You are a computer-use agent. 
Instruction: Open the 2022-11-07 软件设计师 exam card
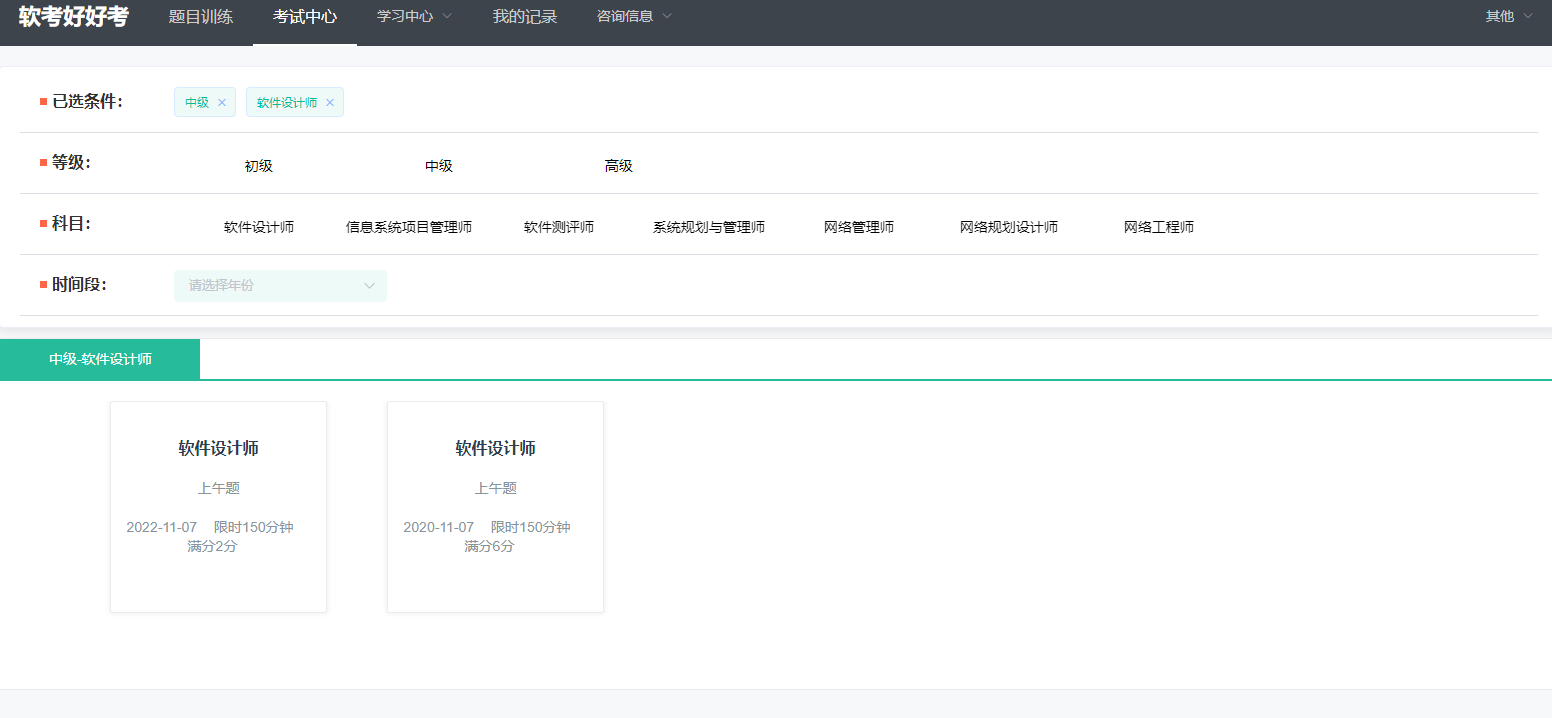(x=218, y=507)
